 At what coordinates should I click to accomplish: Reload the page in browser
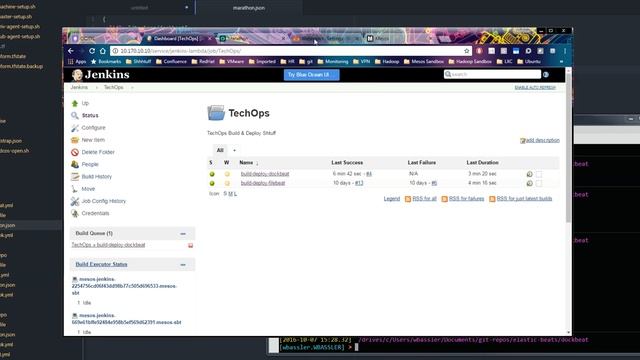point(92,51)
